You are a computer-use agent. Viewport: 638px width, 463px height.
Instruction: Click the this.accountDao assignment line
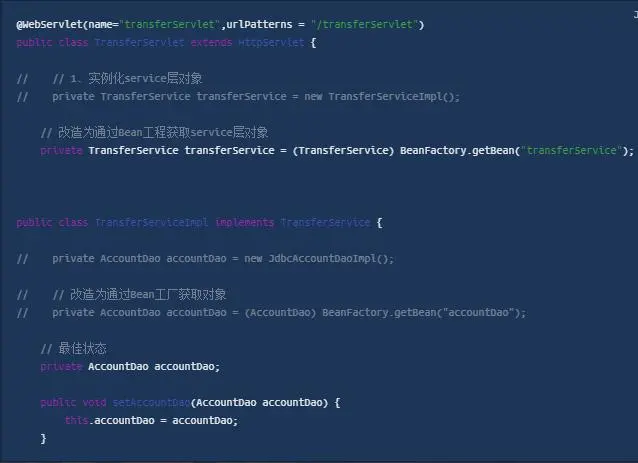151,420
